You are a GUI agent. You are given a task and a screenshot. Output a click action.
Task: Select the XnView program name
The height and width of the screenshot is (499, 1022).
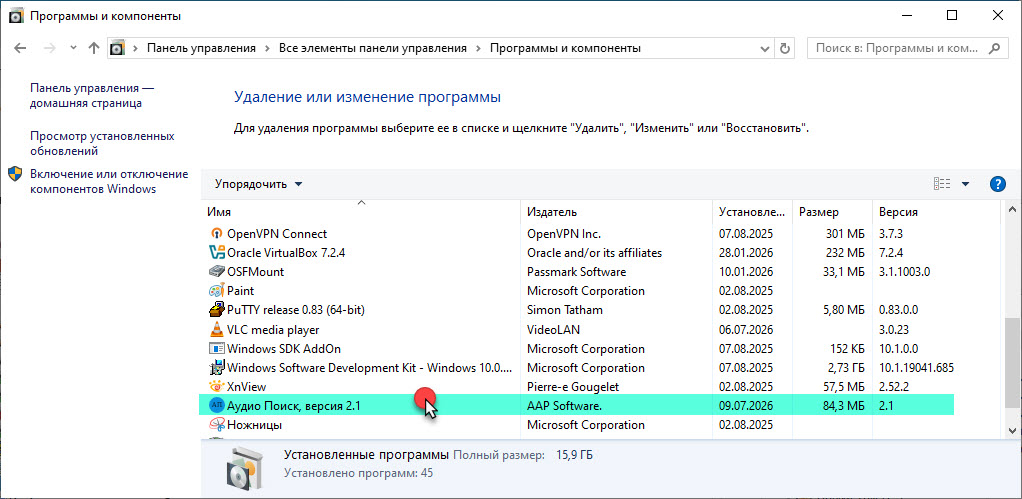click(x=246, y=387)
